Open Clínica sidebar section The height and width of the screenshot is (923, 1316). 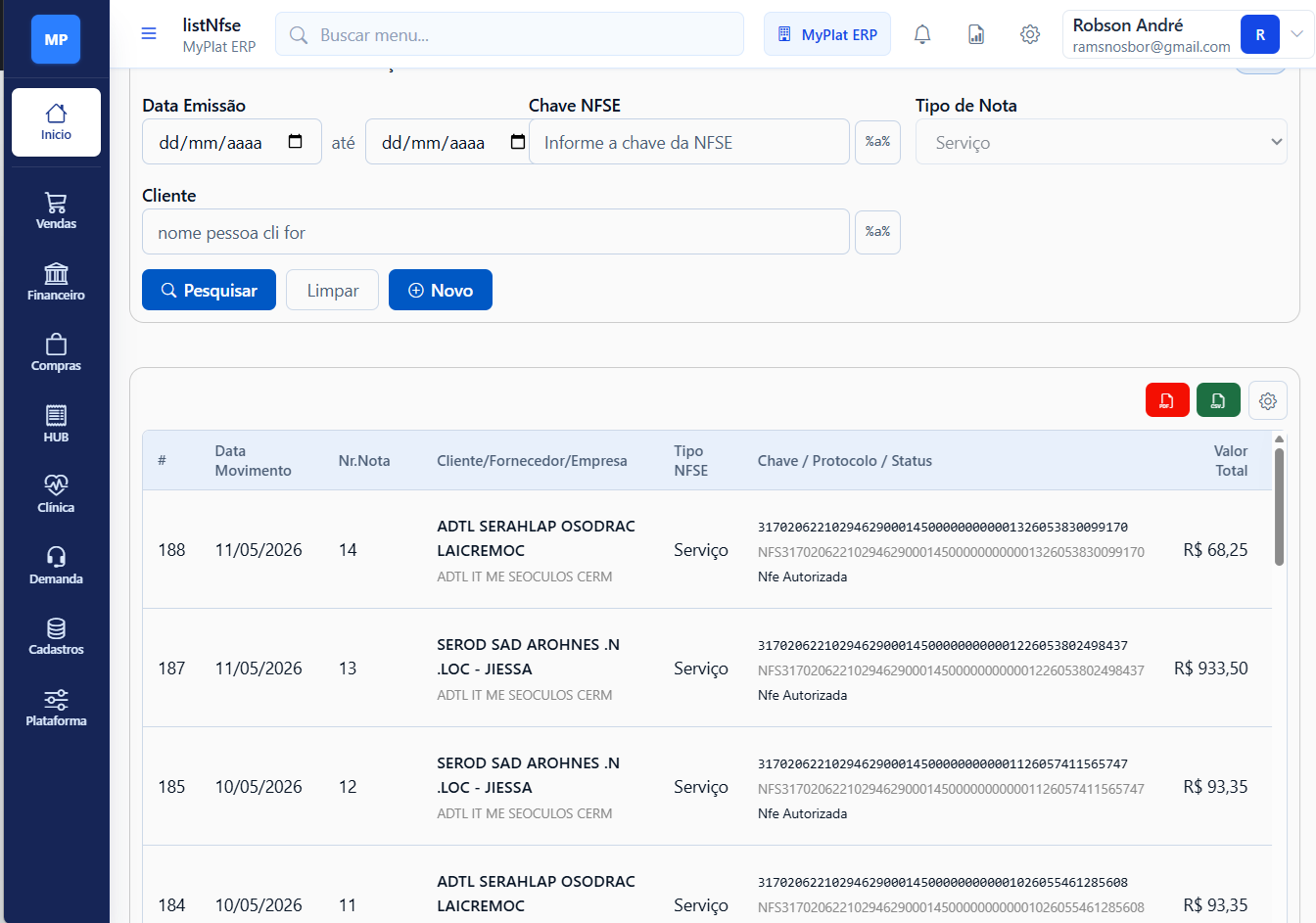point(56,494)
